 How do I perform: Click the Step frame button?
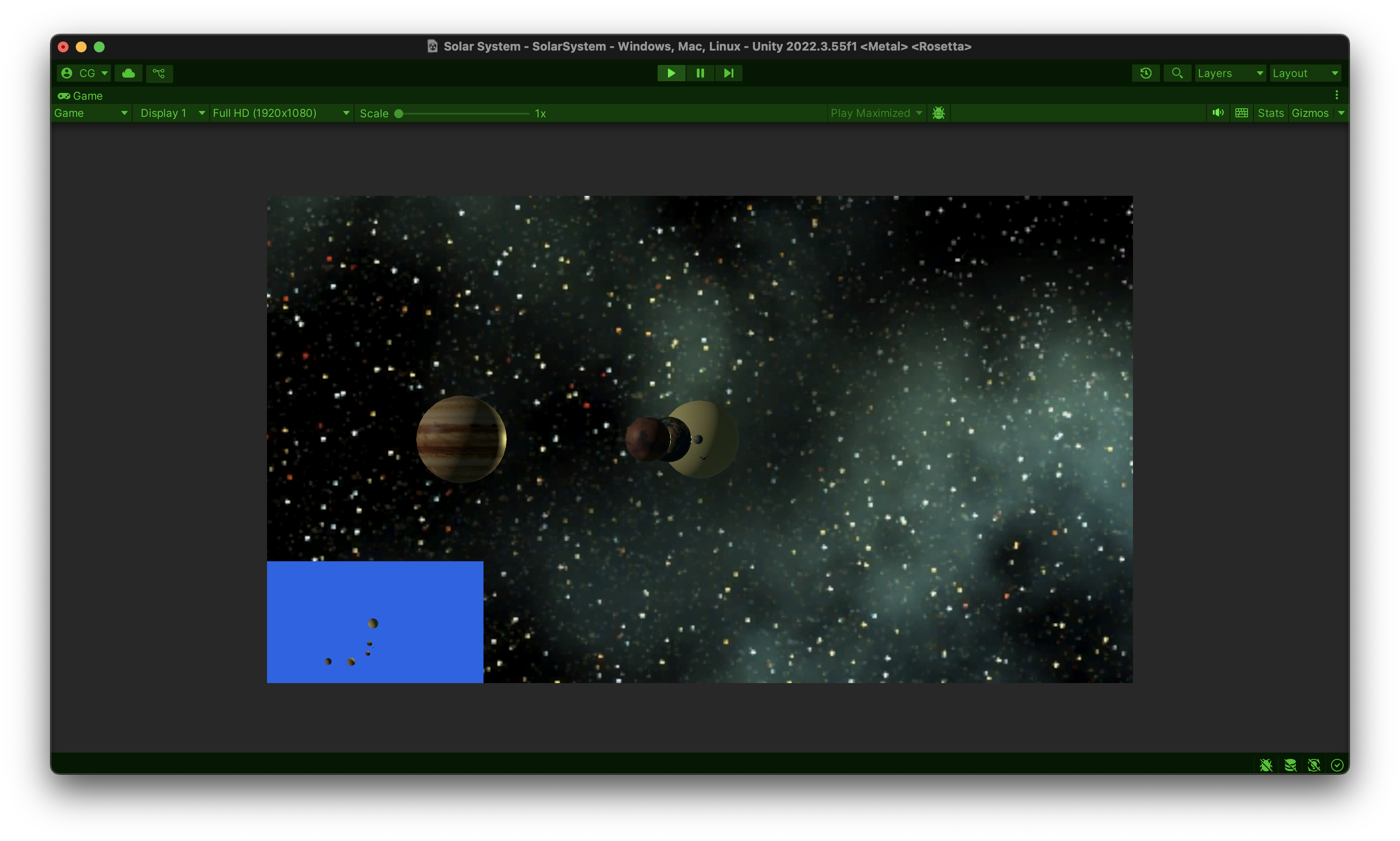(729, 73)
